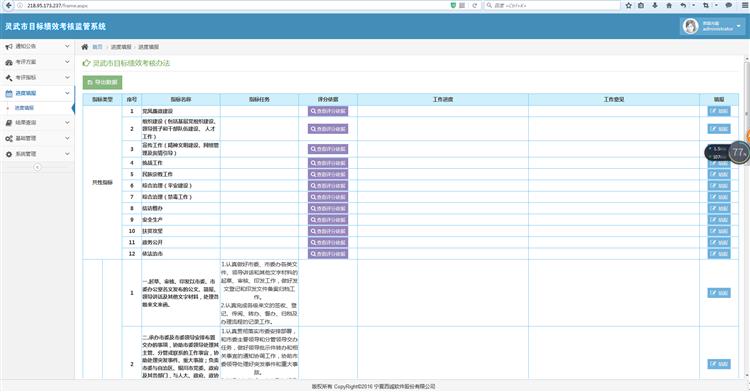The width and height of the screenshot is (750, 392).
Task: Click the gavel icon in the sidebar
Action: click(9, 77)
